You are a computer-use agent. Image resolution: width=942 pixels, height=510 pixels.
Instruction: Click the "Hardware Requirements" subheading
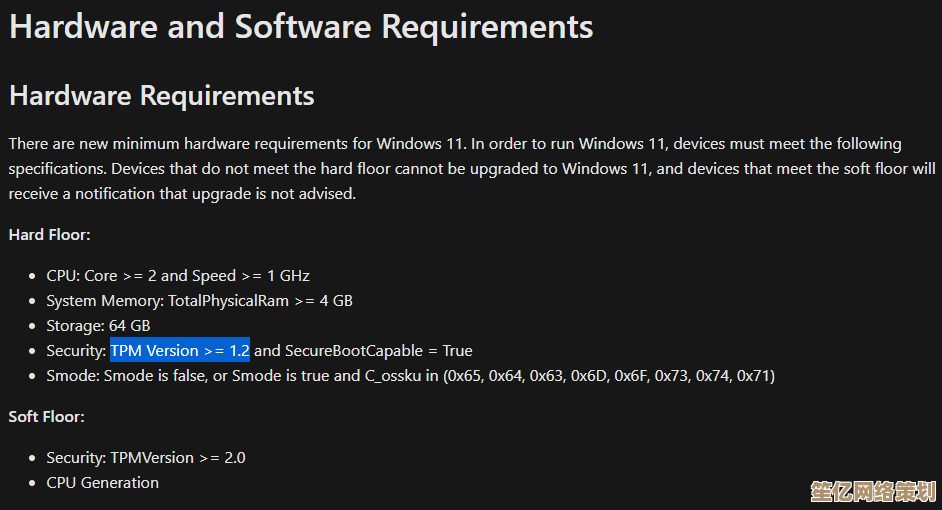click(x=161, y=96)
